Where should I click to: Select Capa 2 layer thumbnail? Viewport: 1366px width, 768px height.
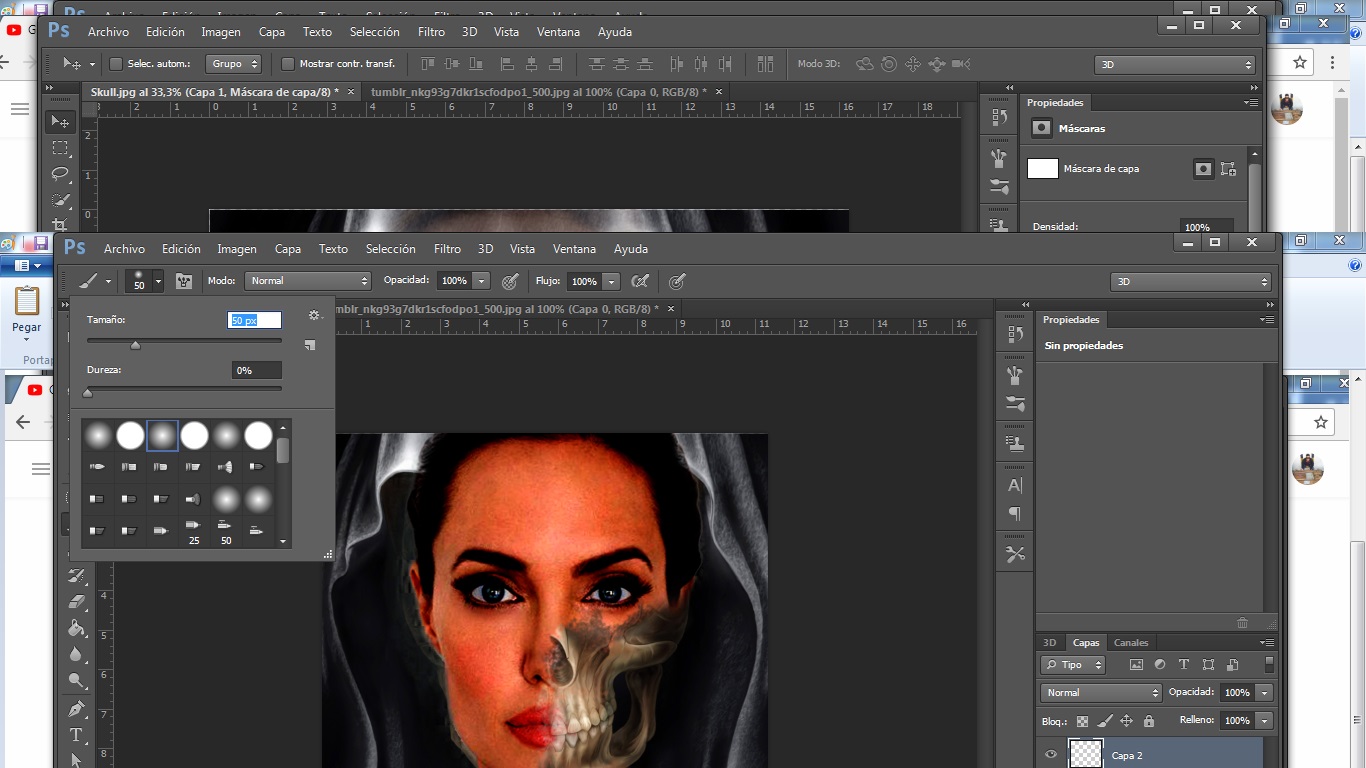1085,753
